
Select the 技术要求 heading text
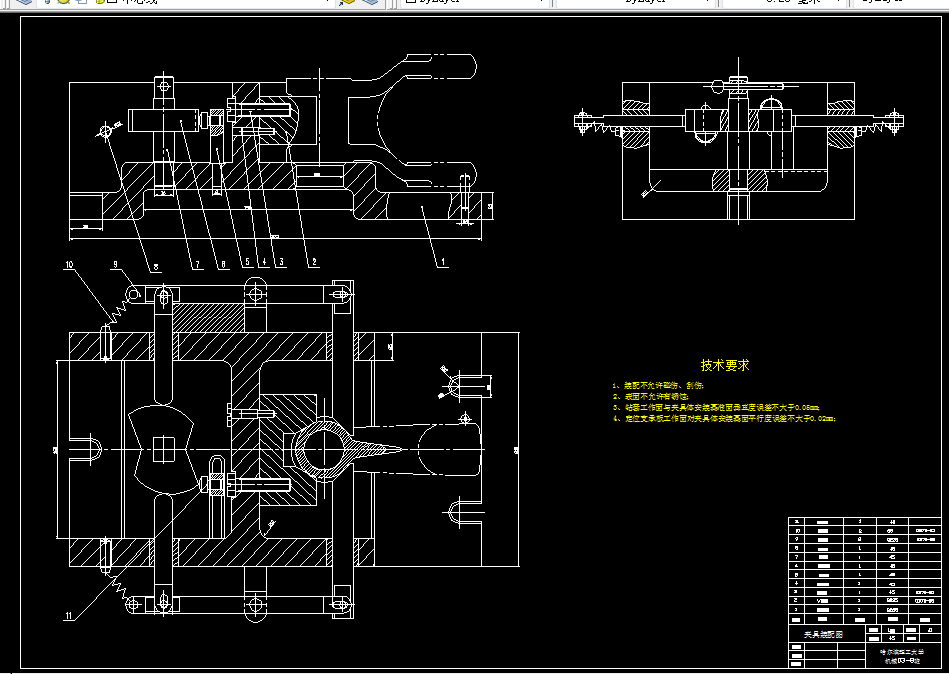tap(725, 366)
